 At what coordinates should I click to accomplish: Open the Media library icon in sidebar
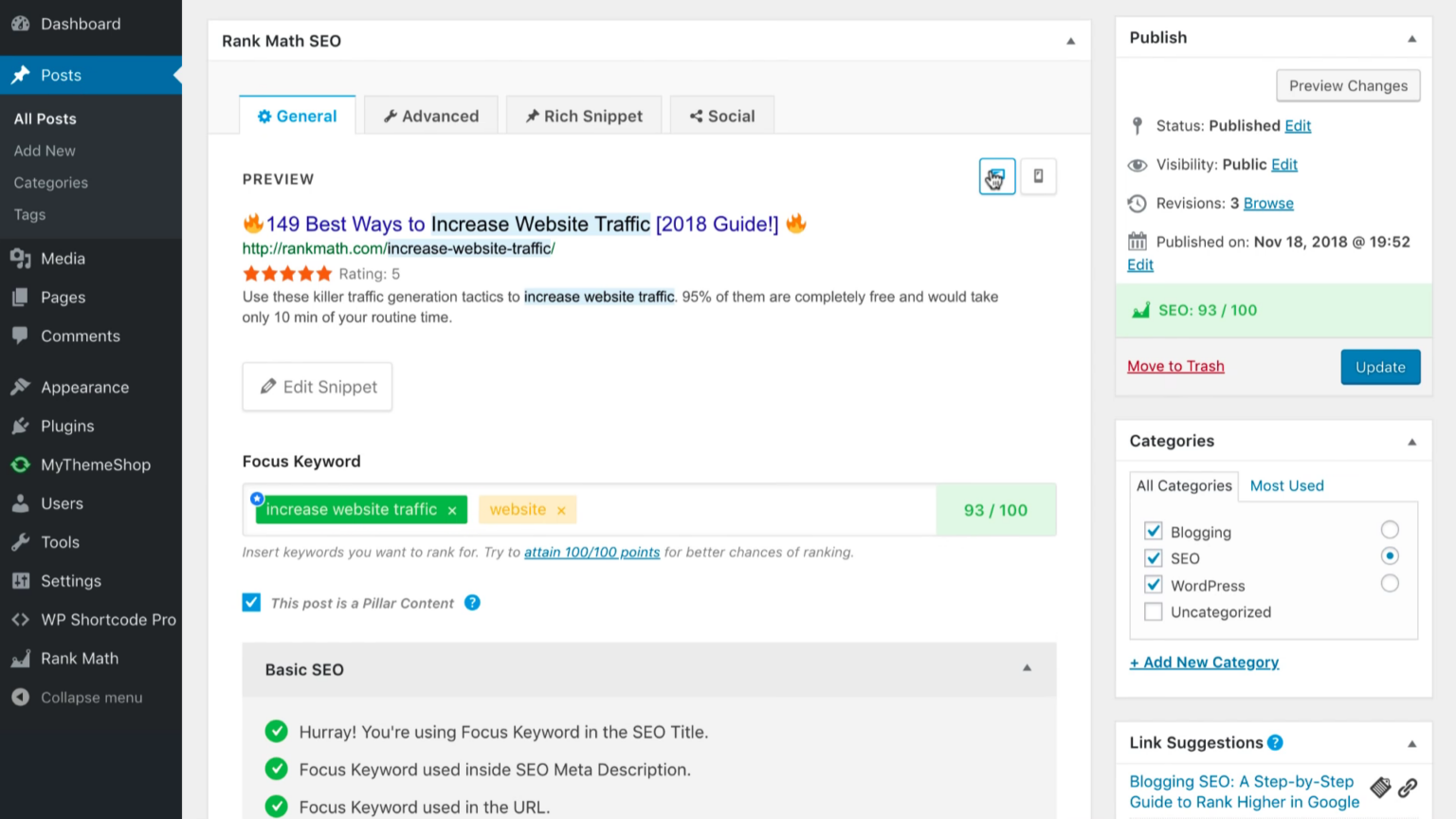(20, 258)
